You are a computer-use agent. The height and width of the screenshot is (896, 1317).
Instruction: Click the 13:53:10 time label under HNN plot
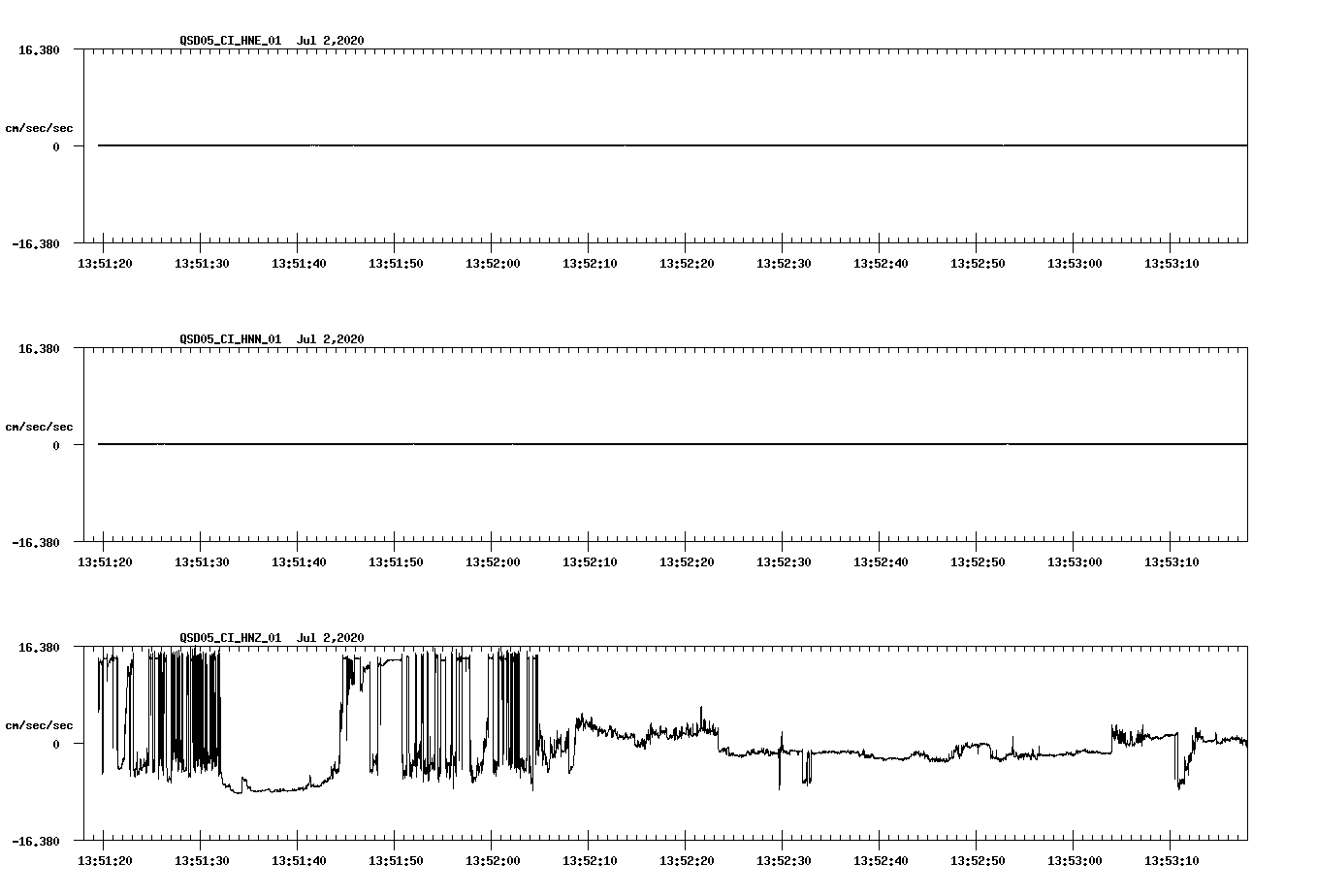click(1172, 562)
